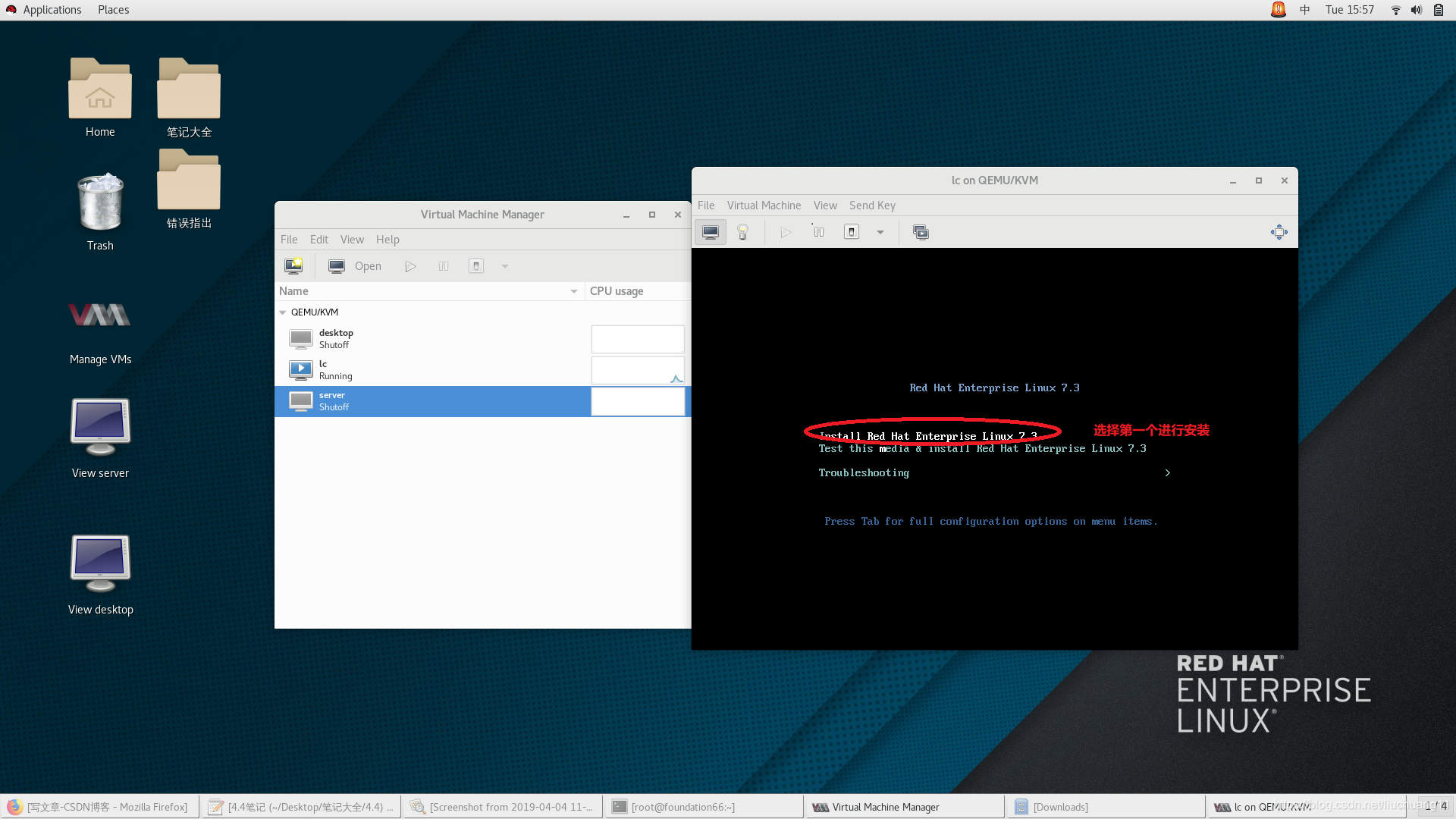
Task: Switch to the 4.4笔记 editor taskbar window
Action: (301, 807)
